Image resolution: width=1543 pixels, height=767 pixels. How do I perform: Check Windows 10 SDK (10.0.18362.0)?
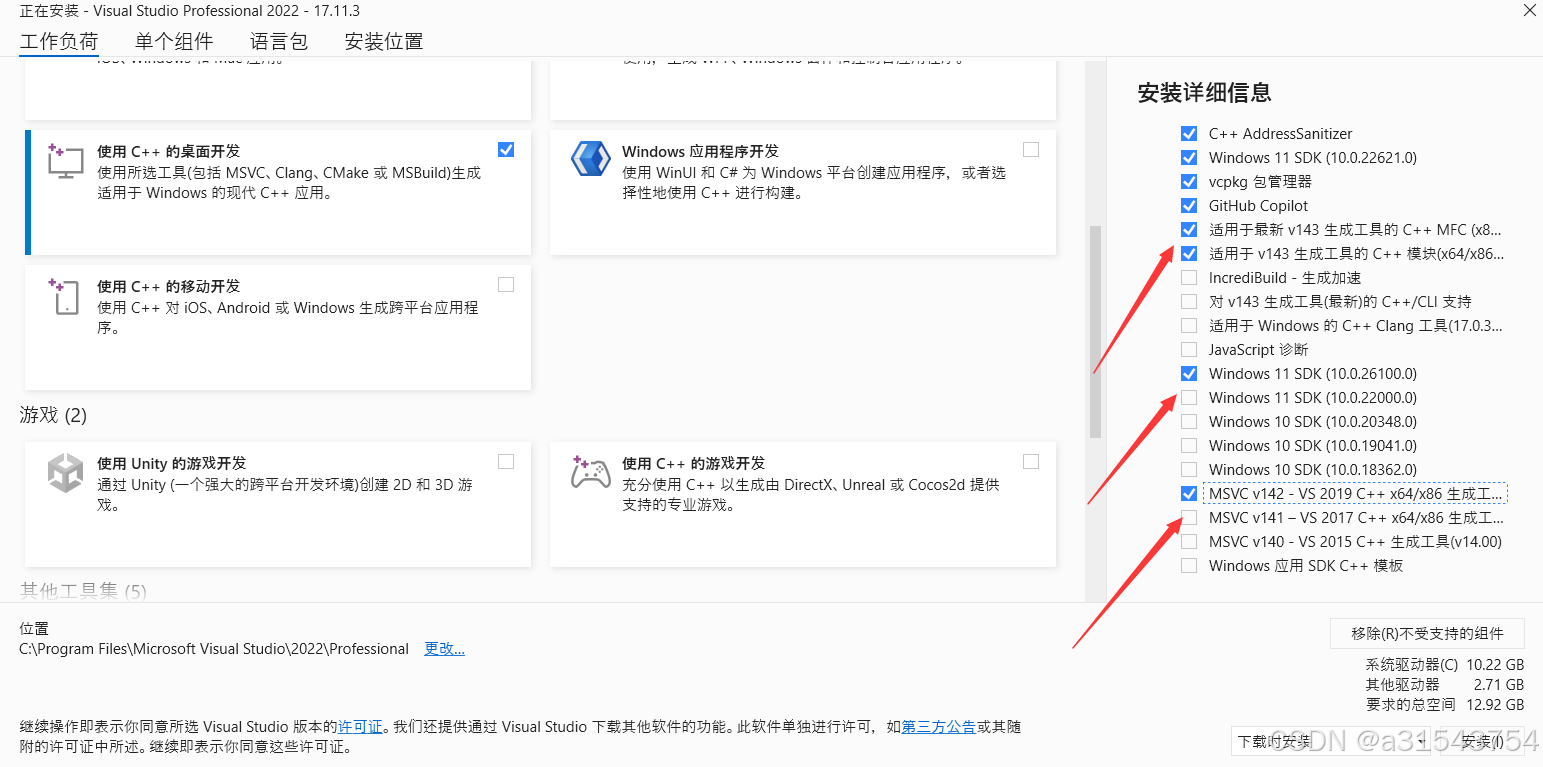click(x=1189, y=469)
